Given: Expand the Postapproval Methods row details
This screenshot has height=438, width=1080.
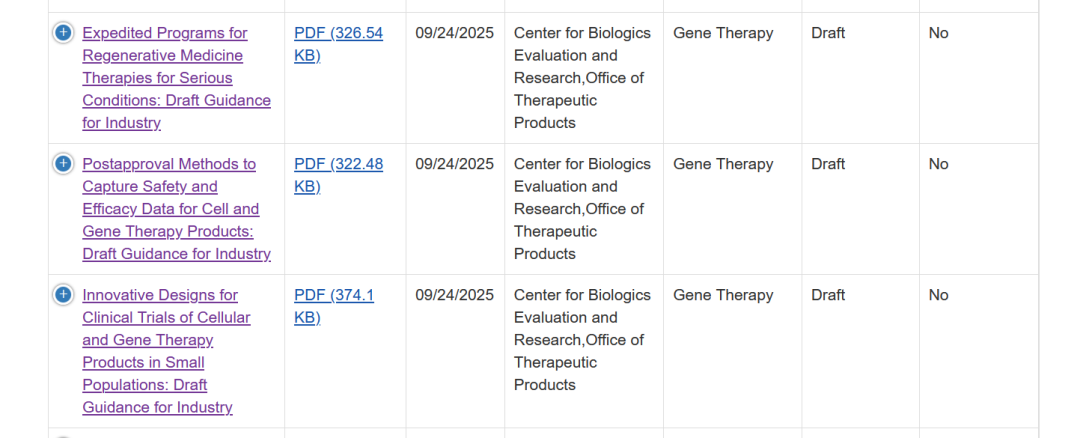Looking at the screenshot, I should tap(63, 164).
